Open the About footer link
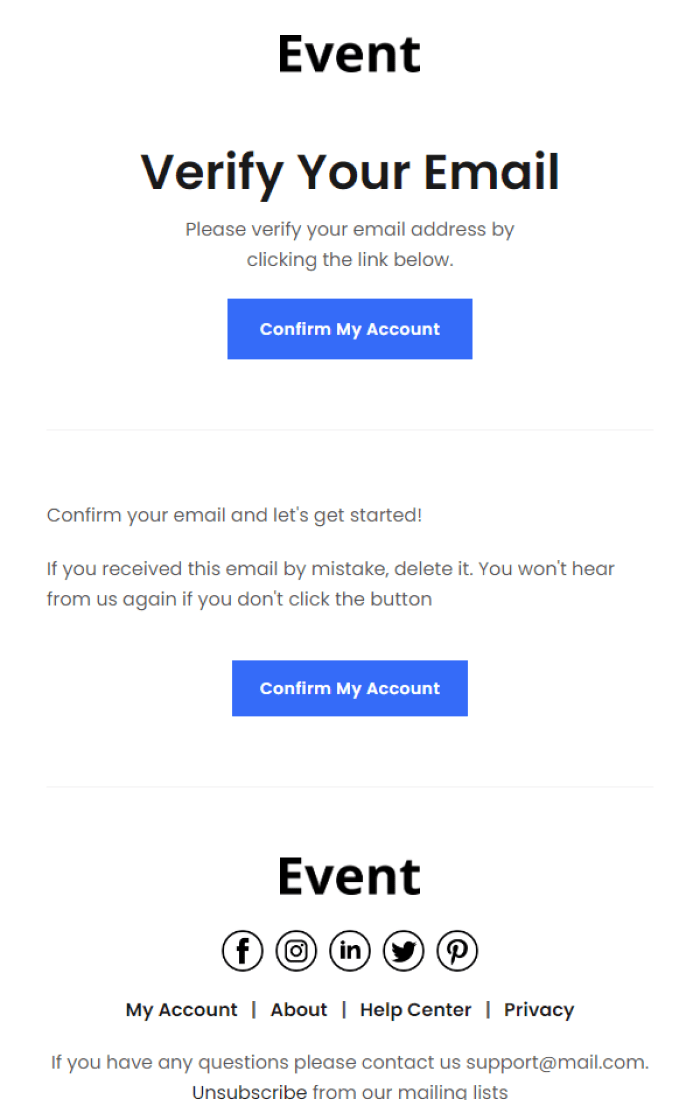 [298, 1010]
